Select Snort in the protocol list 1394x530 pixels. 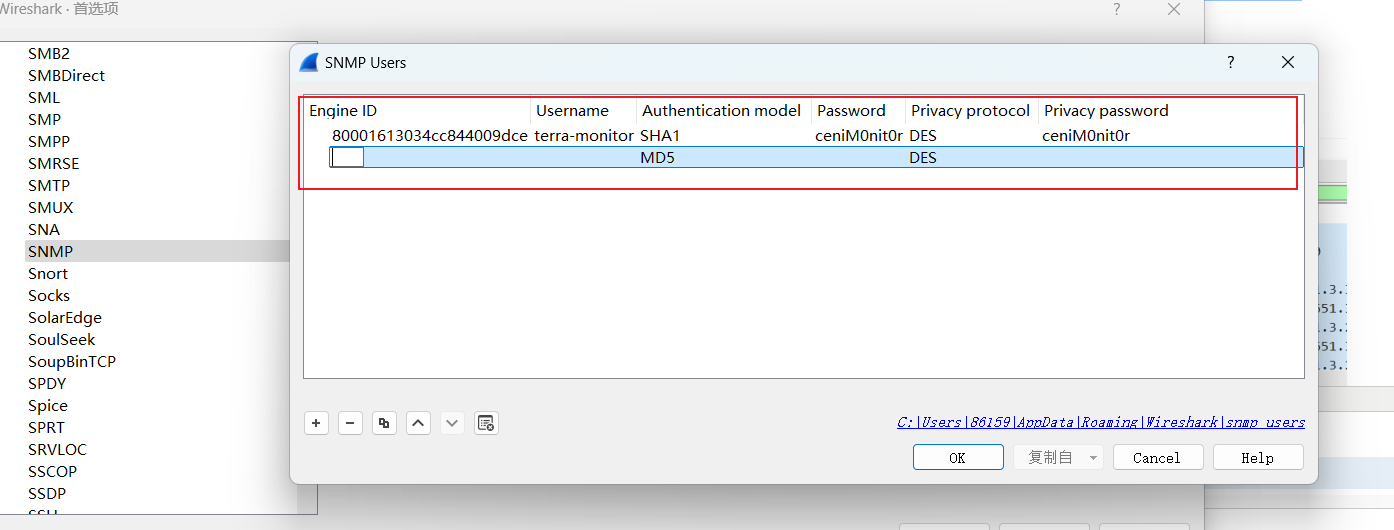pos(48,273)
